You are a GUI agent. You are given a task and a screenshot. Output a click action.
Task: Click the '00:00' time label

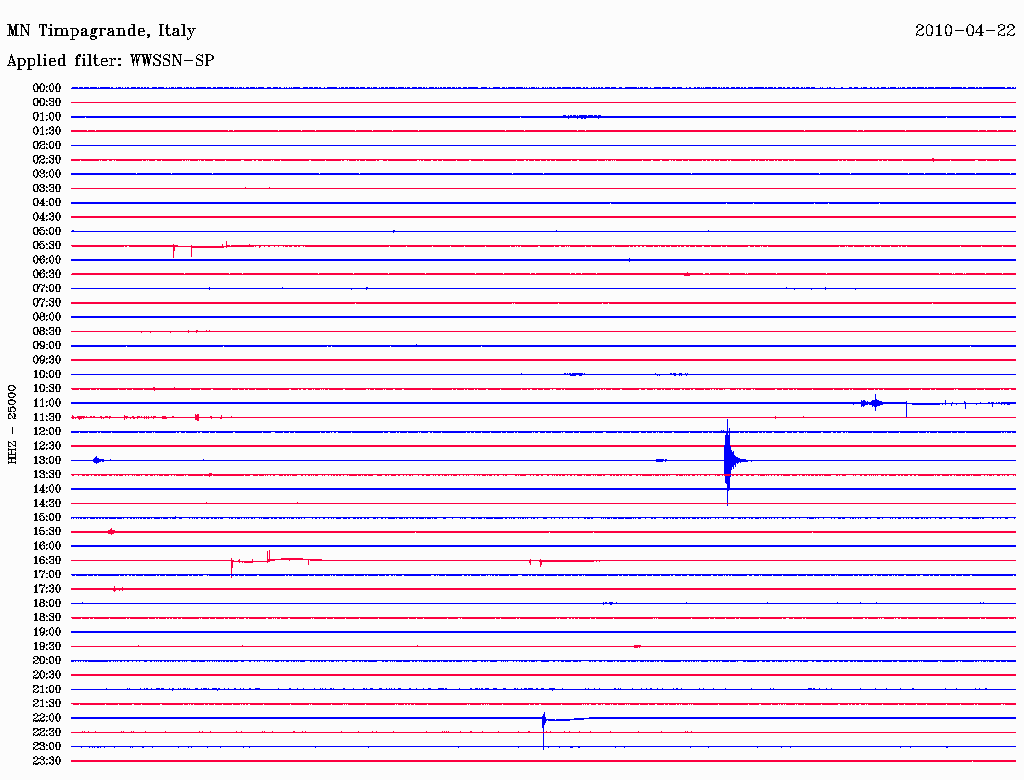point(47,88)
